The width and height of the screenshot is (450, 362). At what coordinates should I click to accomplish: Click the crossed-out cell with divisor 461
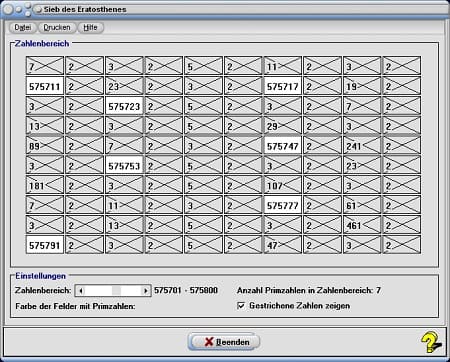click(x=362, y=225)
